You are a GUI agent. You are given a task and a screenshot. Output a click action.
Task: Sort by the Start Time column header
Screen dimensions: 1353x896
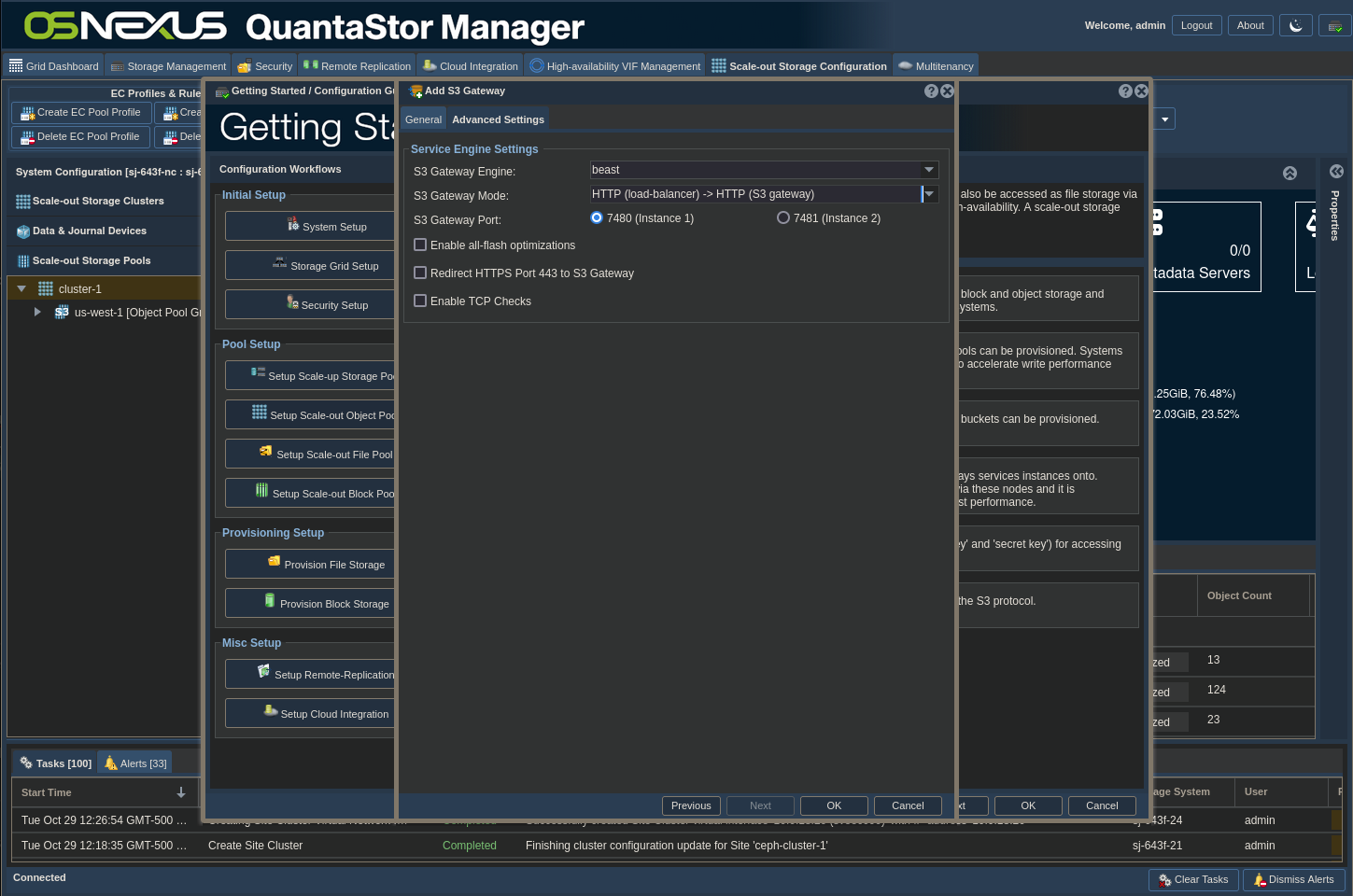47,792
